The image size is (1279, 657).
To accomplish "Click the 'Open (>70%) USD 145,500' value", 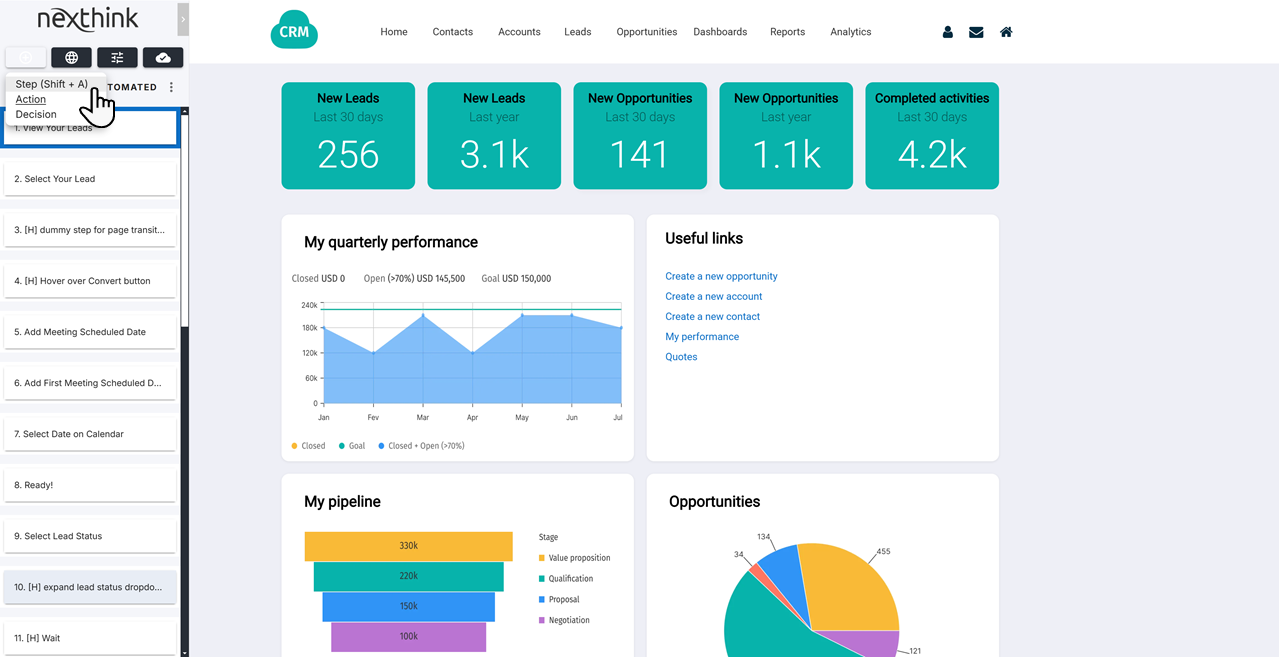I will point(414,278).
